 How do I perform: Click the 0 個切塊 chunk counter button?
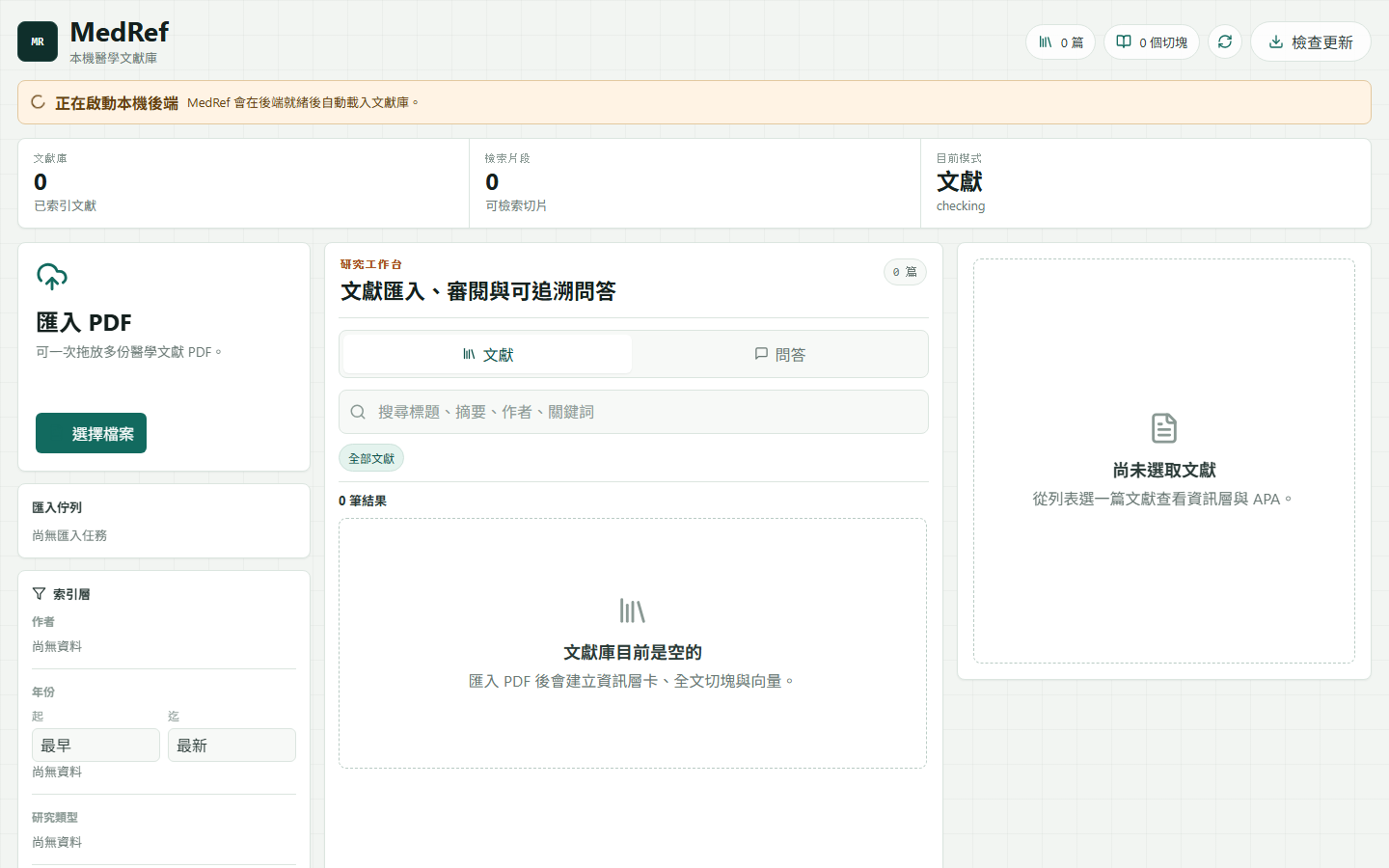1152,41
